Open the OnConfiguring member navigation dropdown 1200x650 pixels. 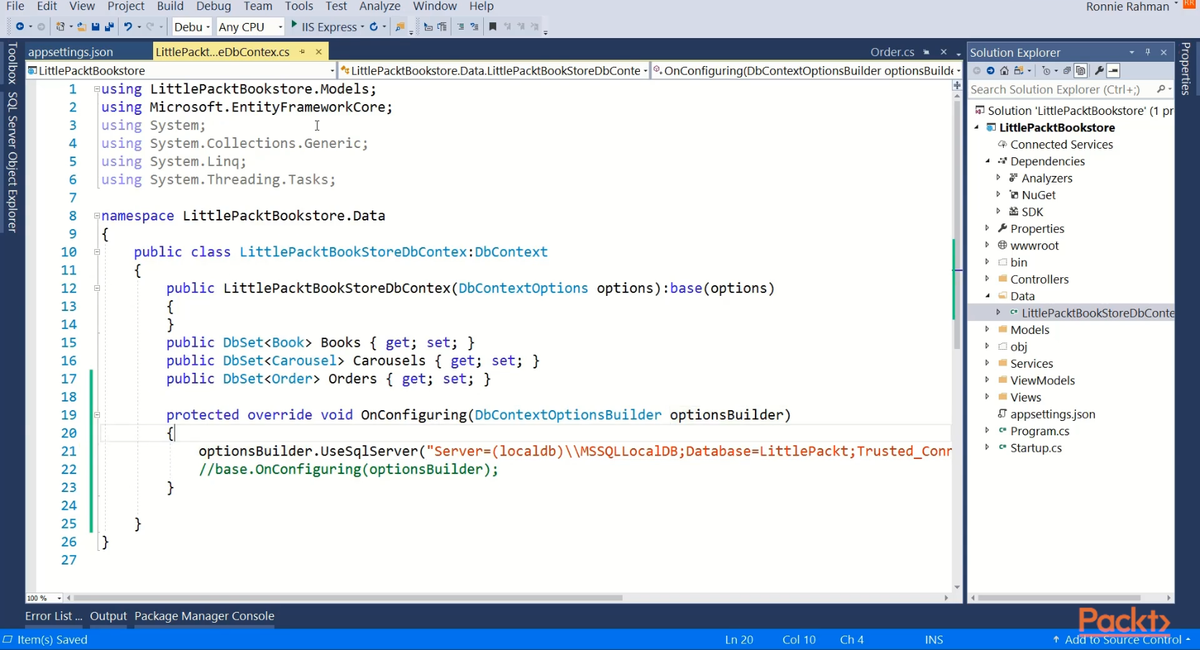point(806,71)
